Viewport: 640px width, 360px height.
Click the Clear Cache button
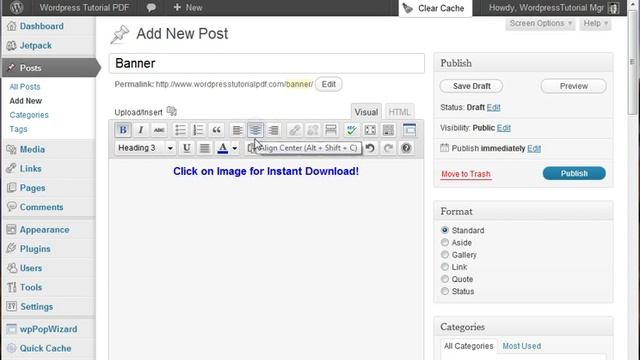point(435,8)
